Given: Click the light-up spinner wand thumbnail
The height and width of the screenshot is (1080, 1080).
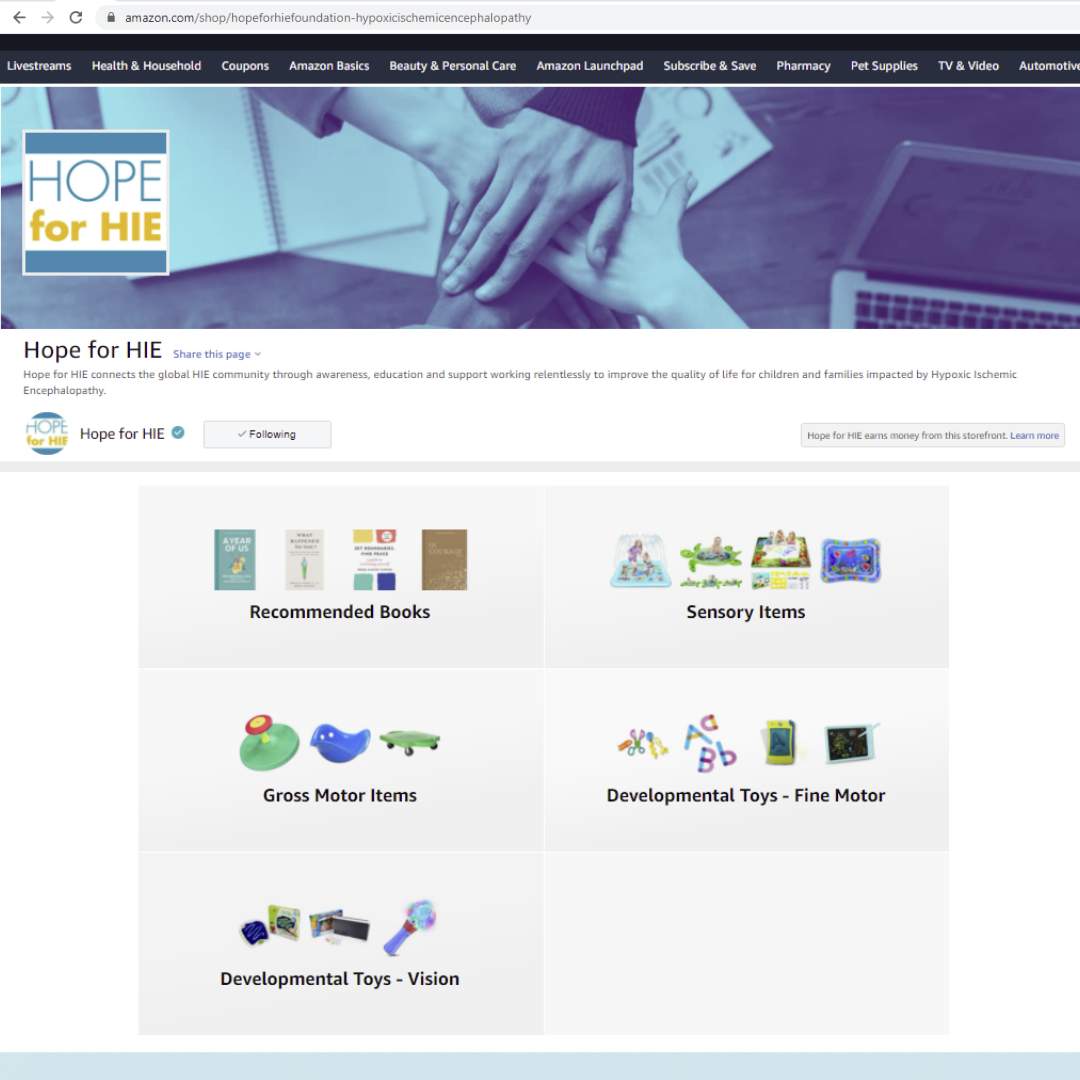Looking at the screenshot, I should pos(411,926).
